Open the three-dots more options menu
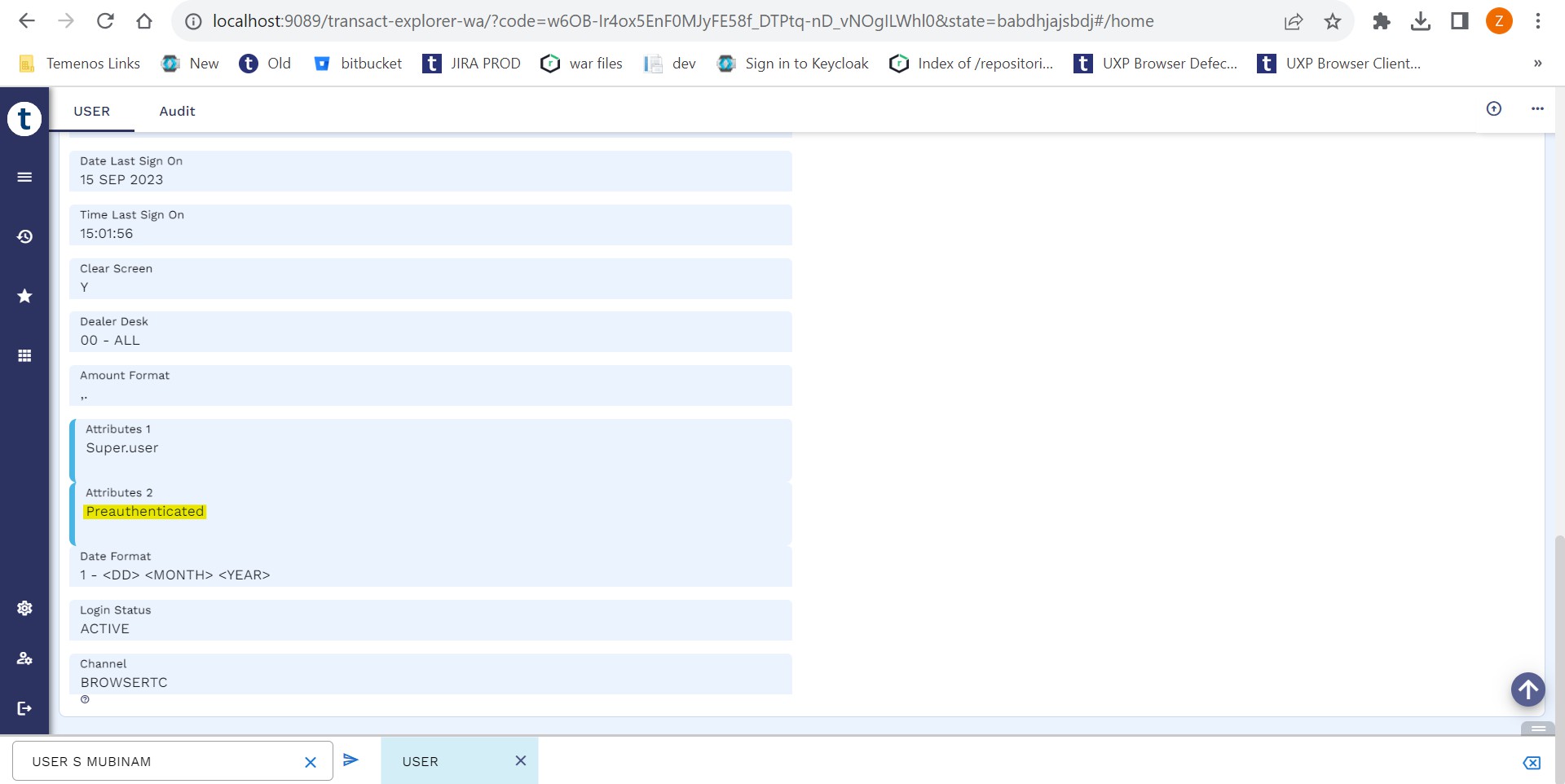1565x784 pixels. click(1537, 108)
